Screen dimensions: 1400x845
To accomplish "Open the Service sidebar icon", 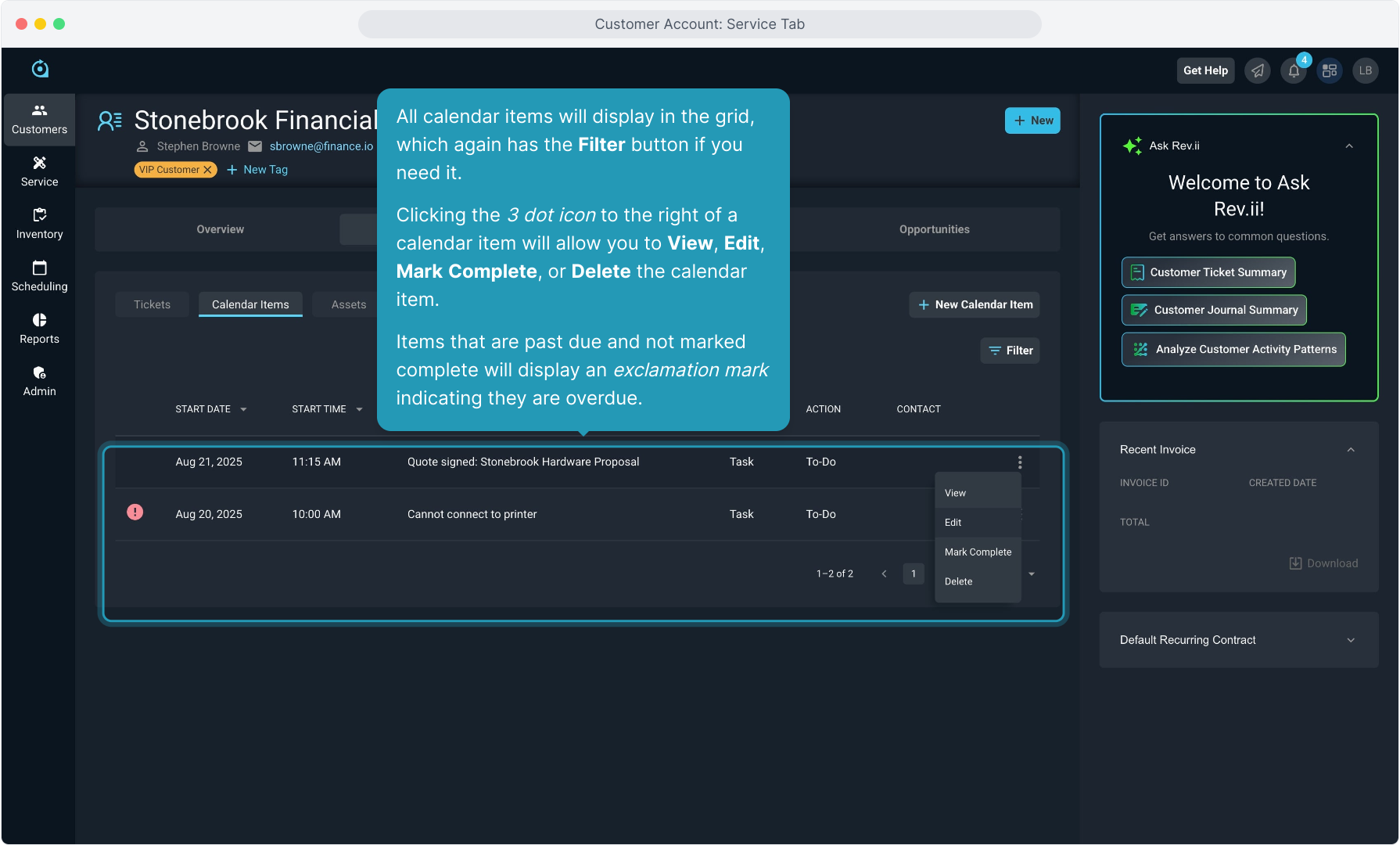I will 39,171.
